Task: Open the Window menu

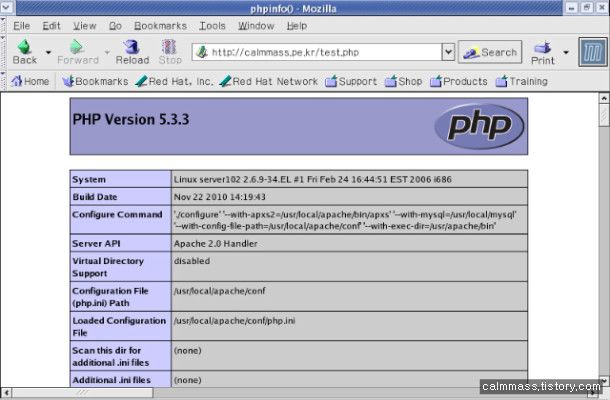Action: [256, 26]
